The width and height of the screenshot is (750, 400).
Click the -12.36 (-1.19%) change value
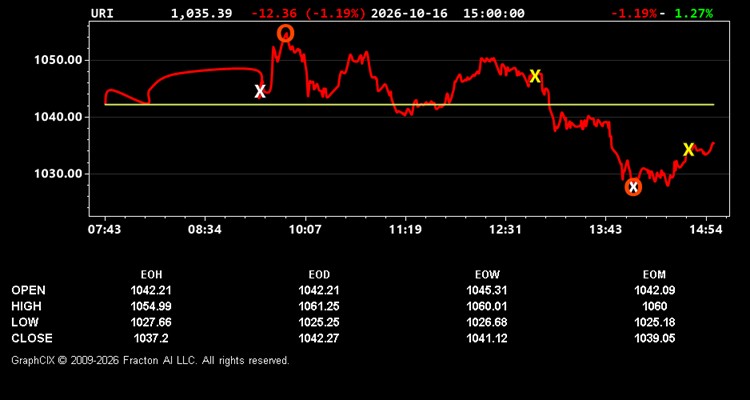309,13
